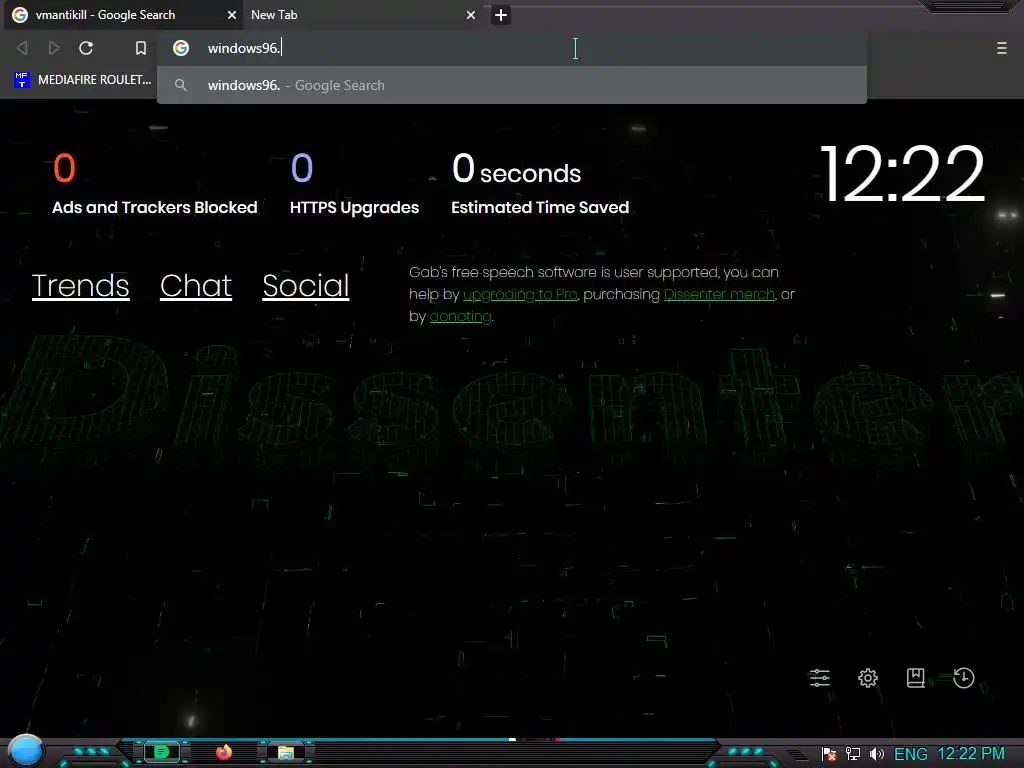Reload the current page

[x=86, y=48]
